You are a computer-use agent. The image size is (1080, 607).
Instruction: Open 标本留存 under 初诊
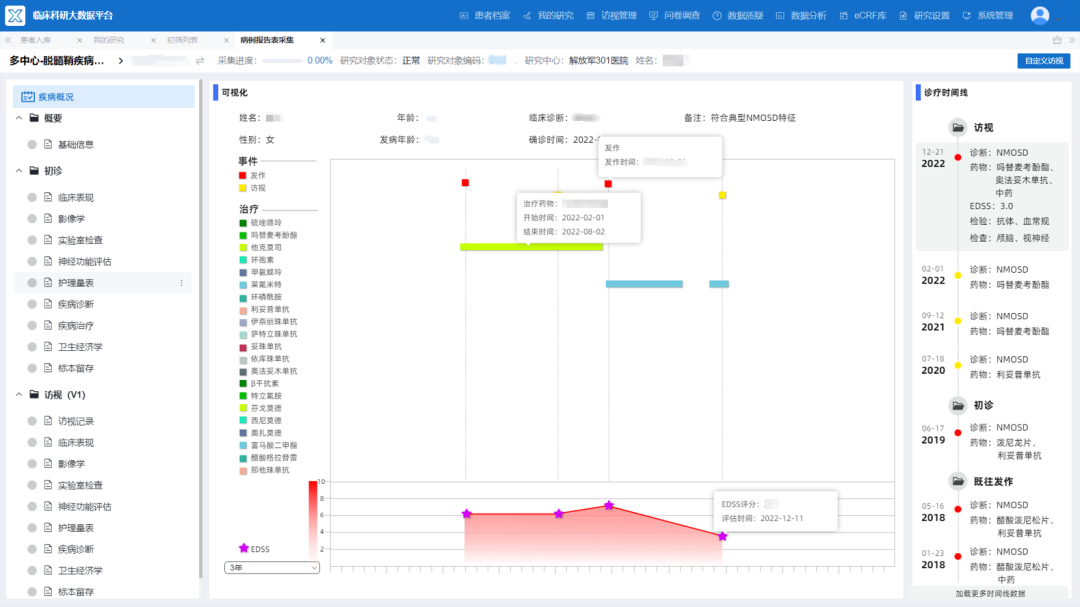tap(76, 368)
